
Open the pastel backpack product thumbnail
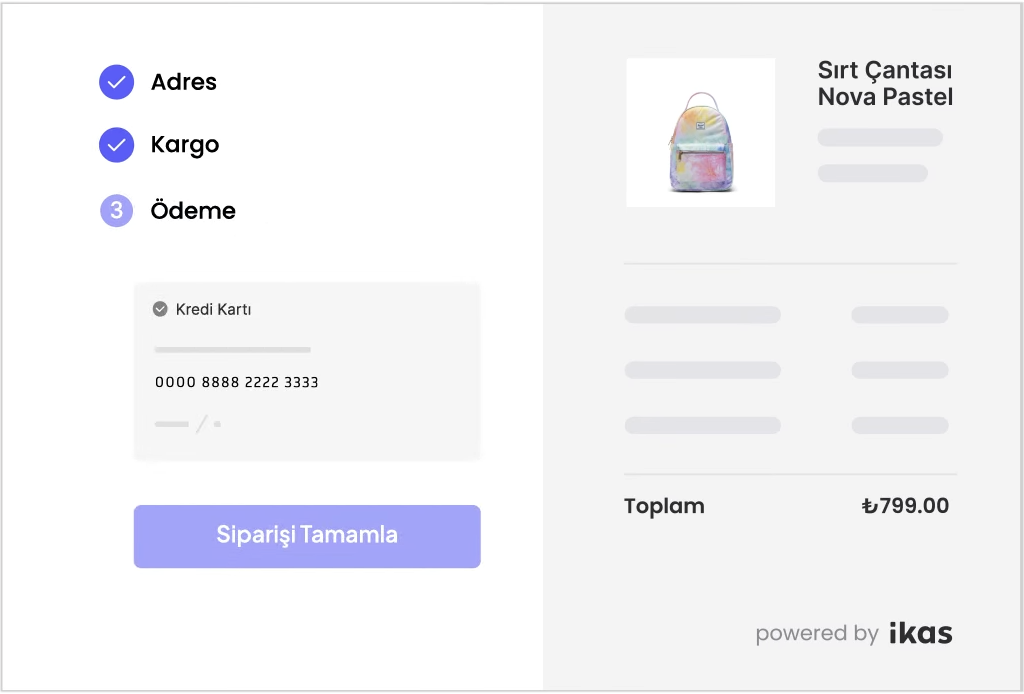(700, 133)
